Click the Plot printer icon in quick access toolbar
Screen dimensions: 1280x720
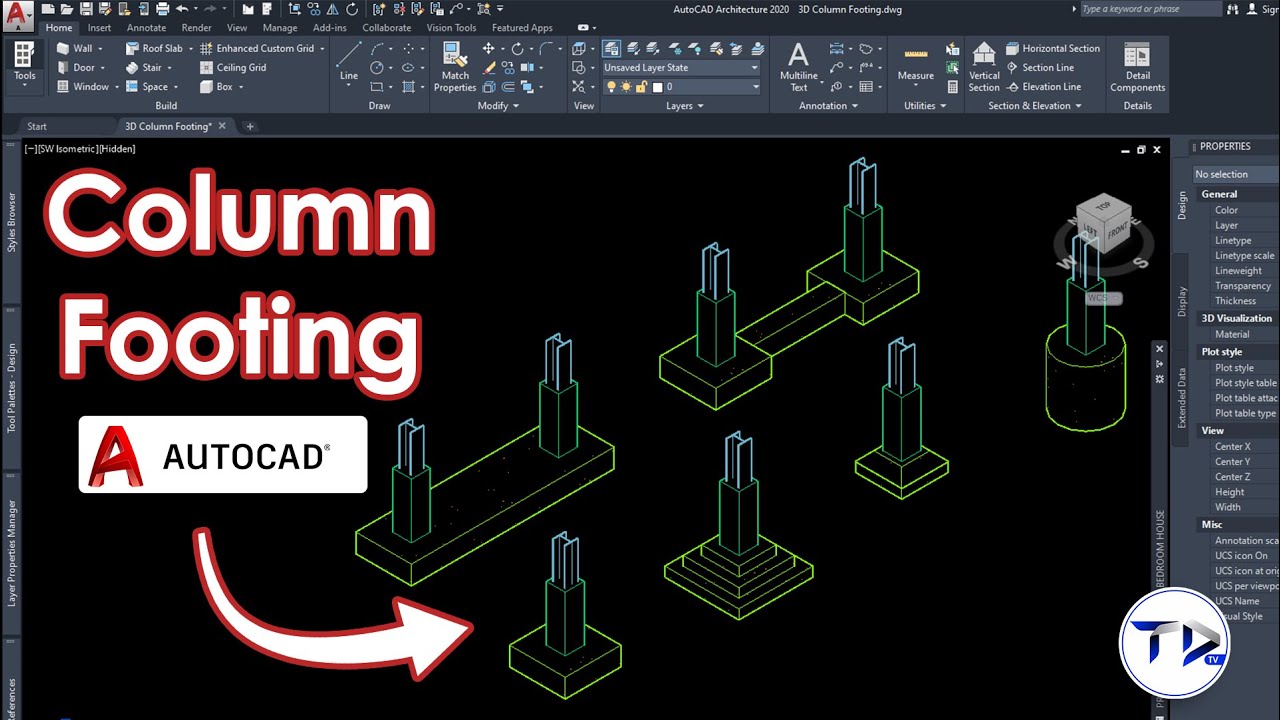click(x=162, y=9)
